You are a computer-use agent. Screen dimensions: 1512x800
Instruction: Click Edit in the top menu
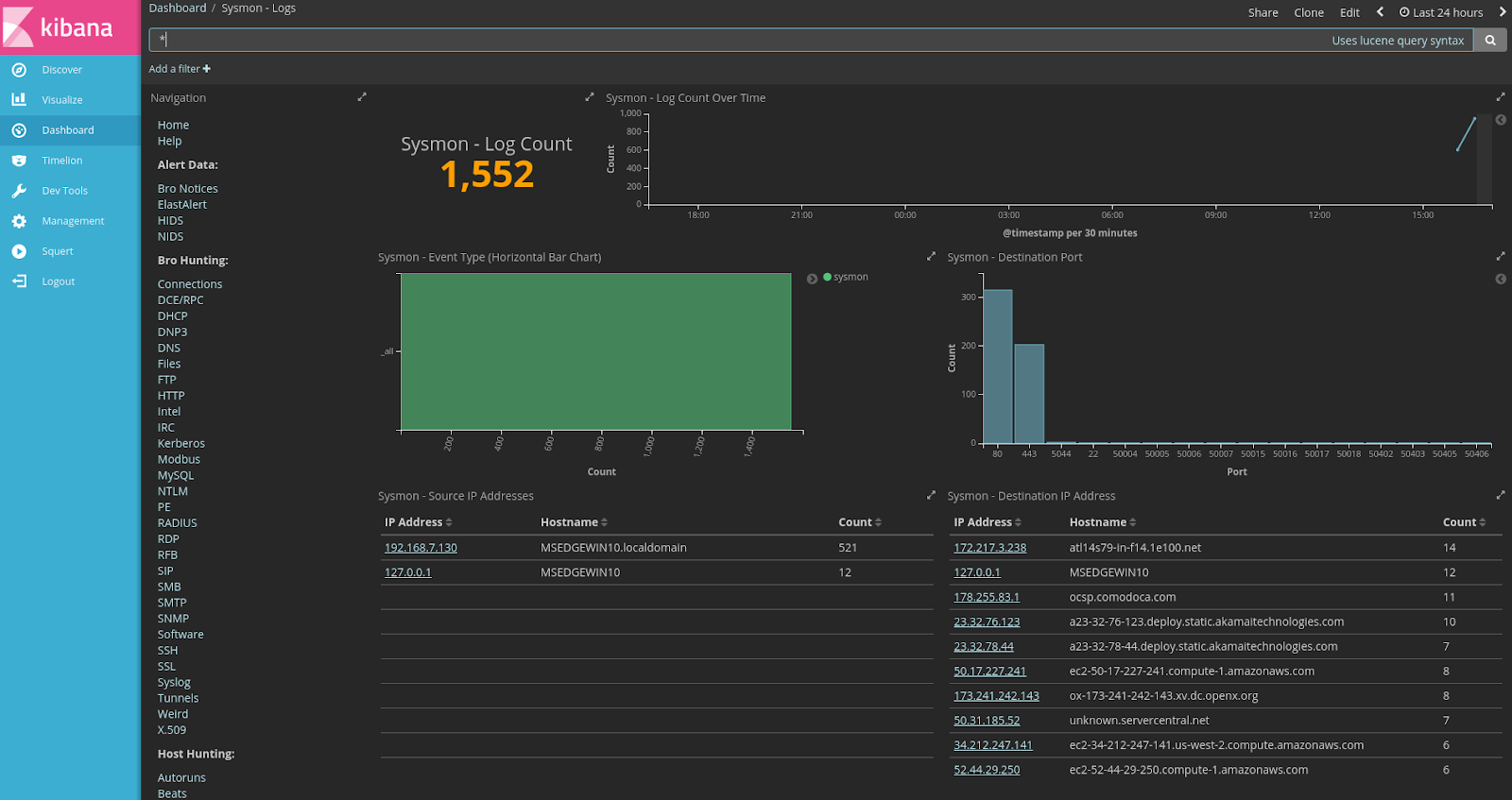[x=1349, y=12]
